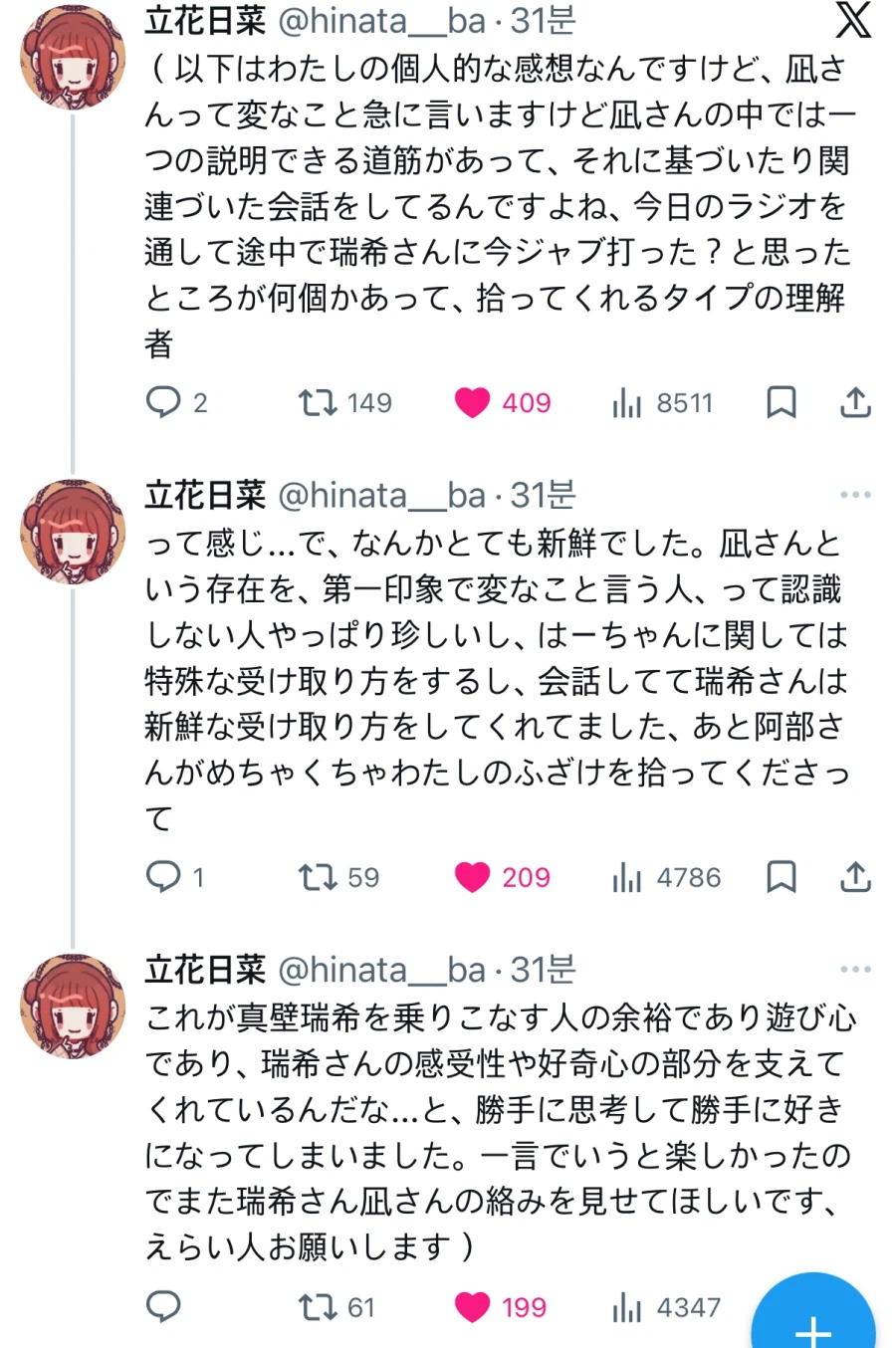Viewport: 896px width, 1348px height.
Task: Reply to the first tweet with 2 replies
Action: [x=163, y=402]
